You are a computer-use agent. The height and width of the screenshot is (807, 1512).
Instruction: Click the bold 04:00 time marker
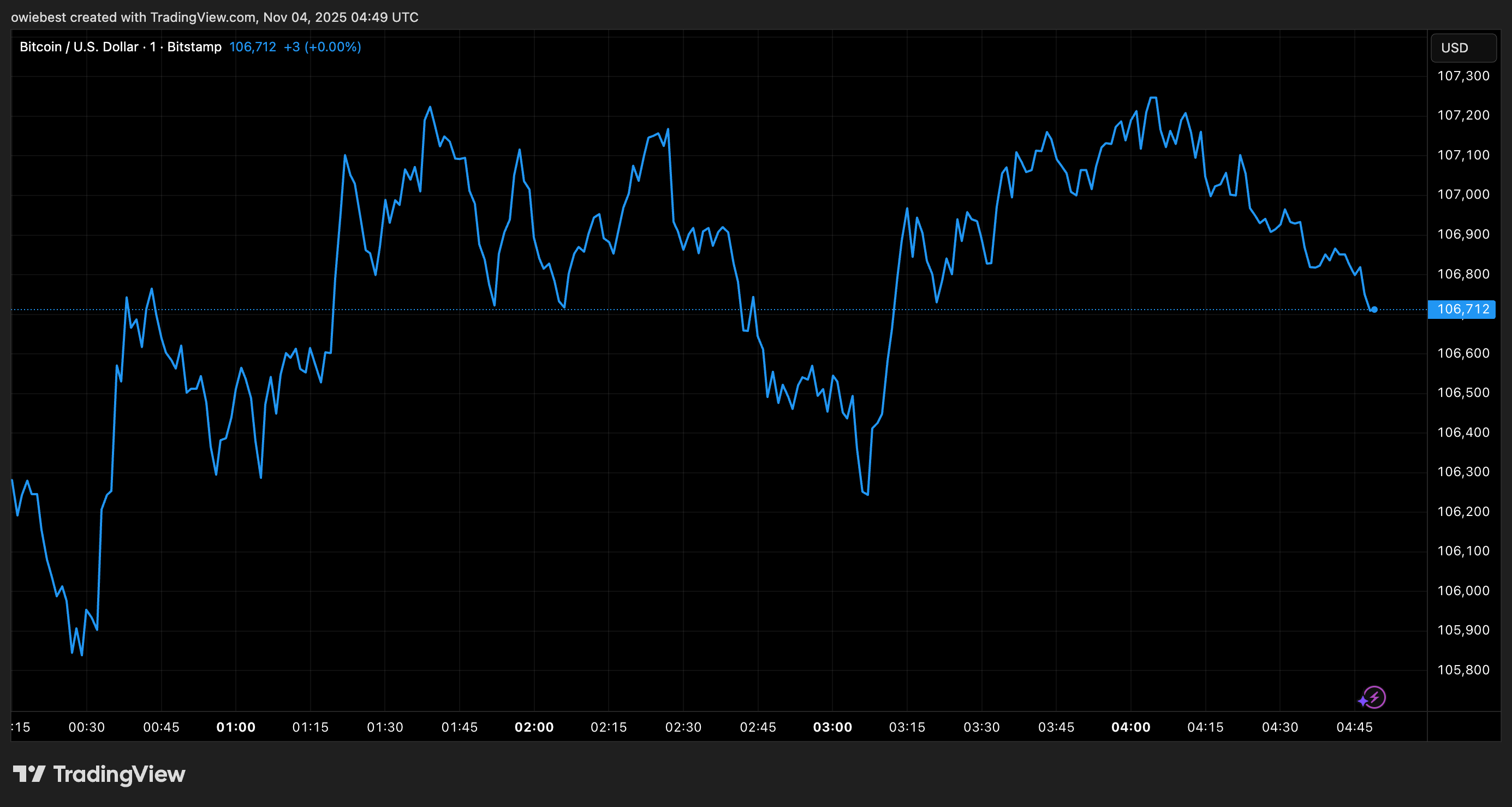pos(1132,727)
